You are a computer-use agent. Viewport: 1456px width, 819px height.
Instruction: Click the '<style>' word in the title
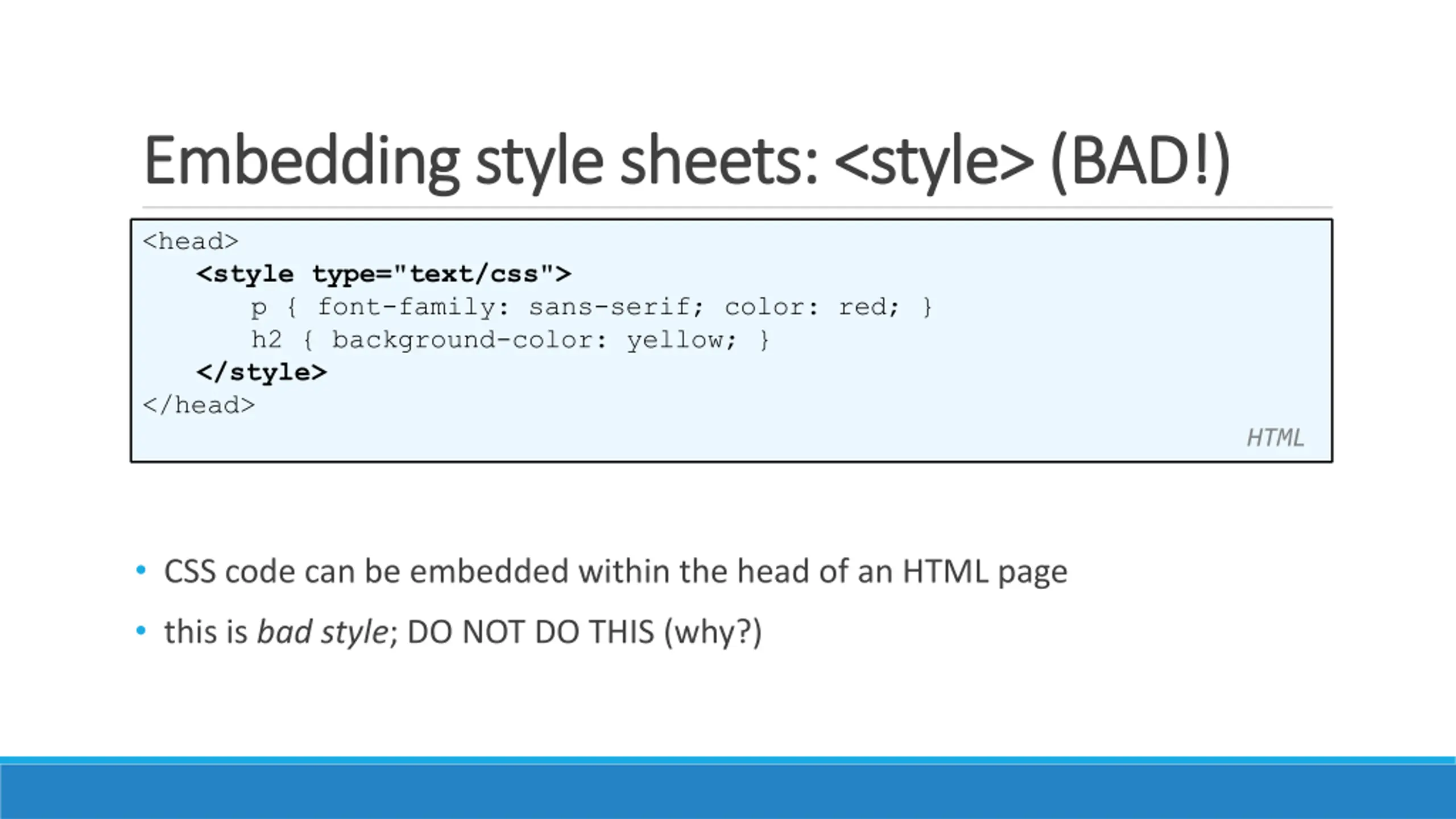933,160
